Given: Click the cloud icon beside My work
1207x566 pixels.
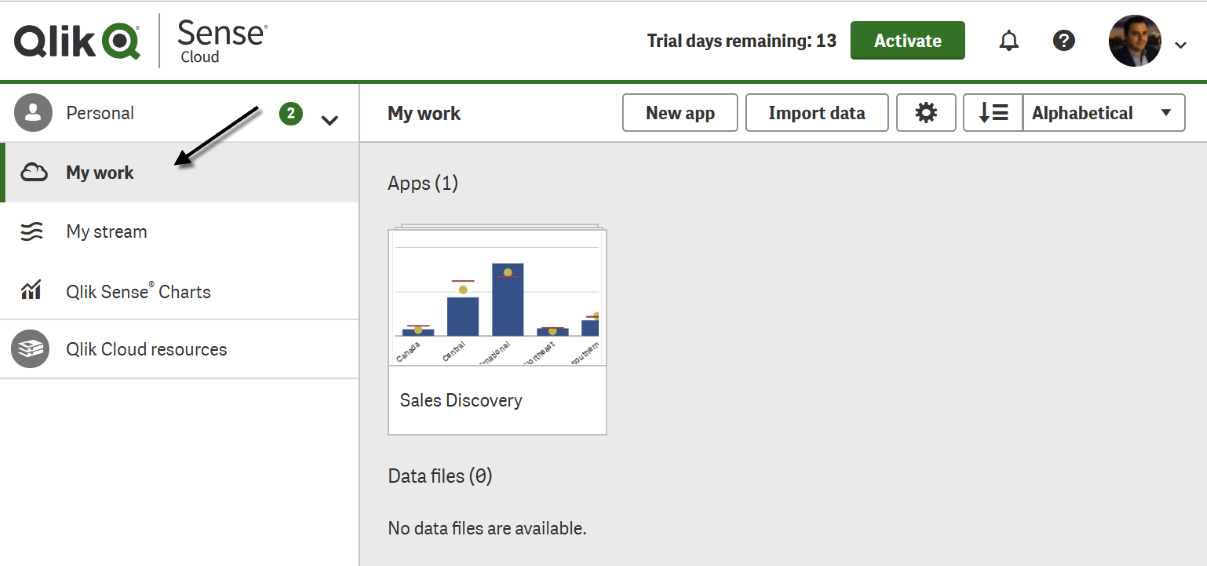Looking at the screenshot, I should click(x=34, y=172).
